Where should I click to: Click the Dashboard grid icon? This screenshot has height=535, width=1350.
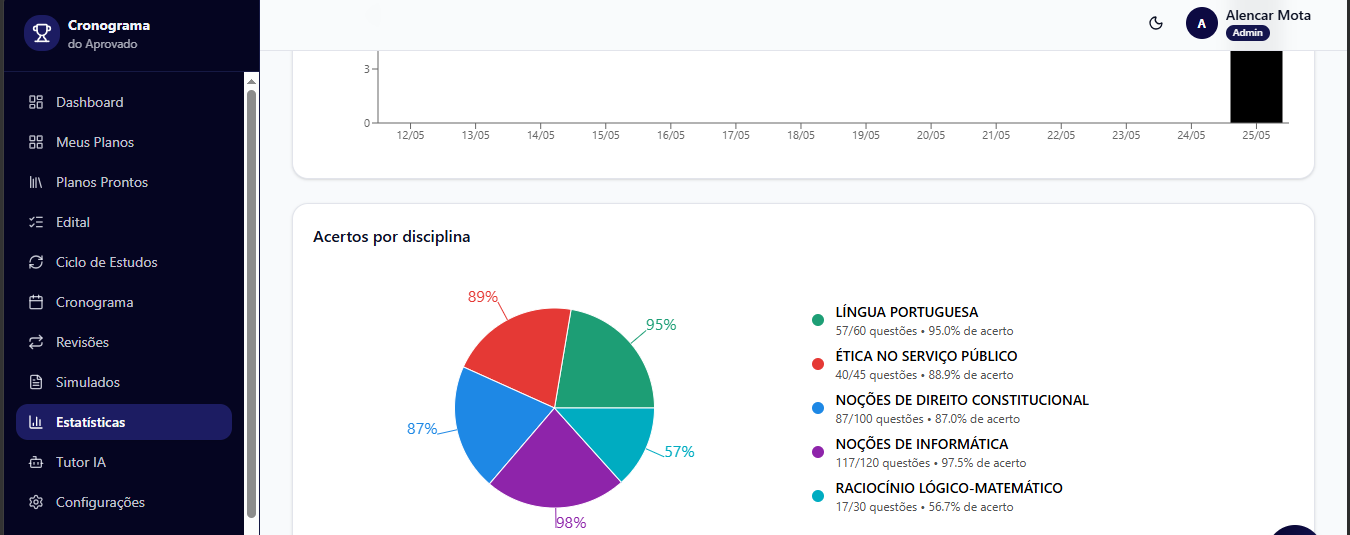36,102
